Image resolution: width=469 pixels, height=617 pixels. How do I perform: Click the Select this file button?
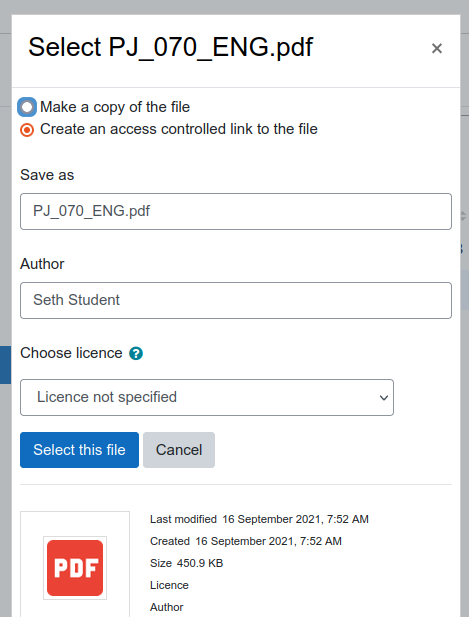click(79, 450)
